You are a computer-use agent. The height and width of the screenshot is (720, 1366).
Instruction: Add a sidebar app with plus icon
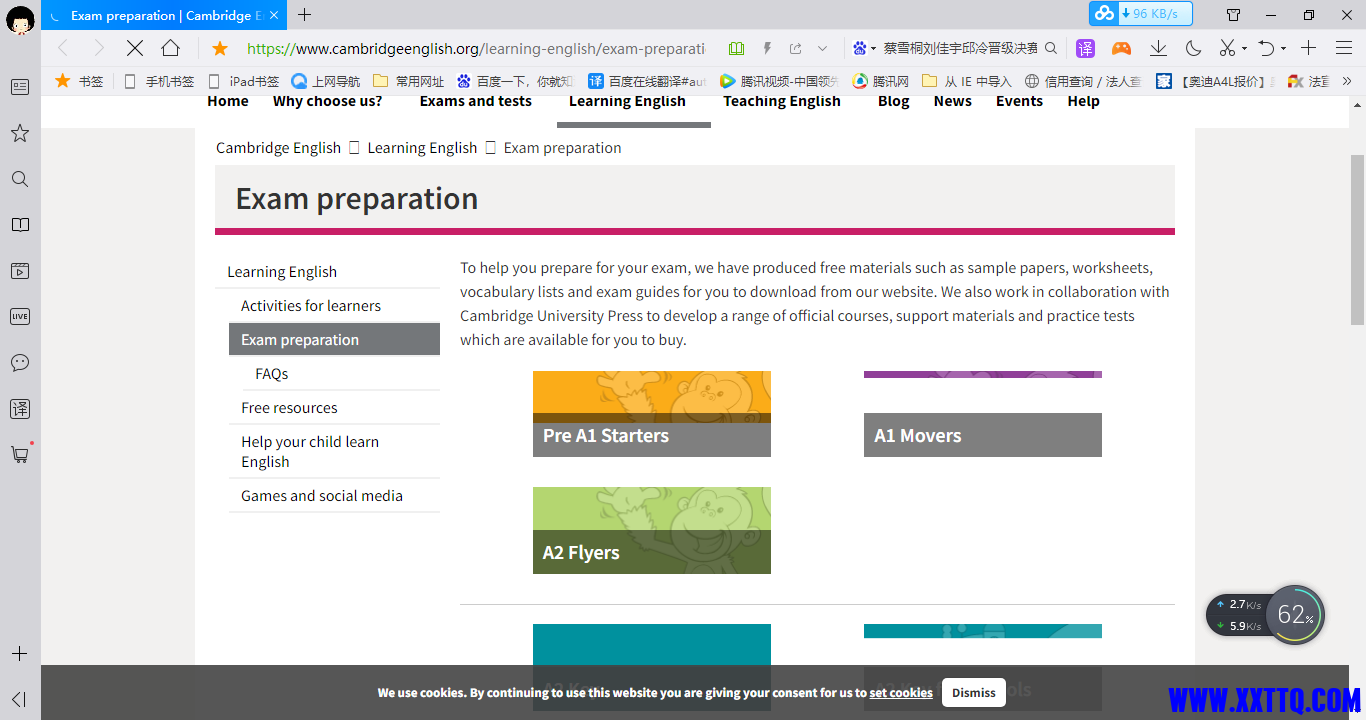(x=19, y=654)
